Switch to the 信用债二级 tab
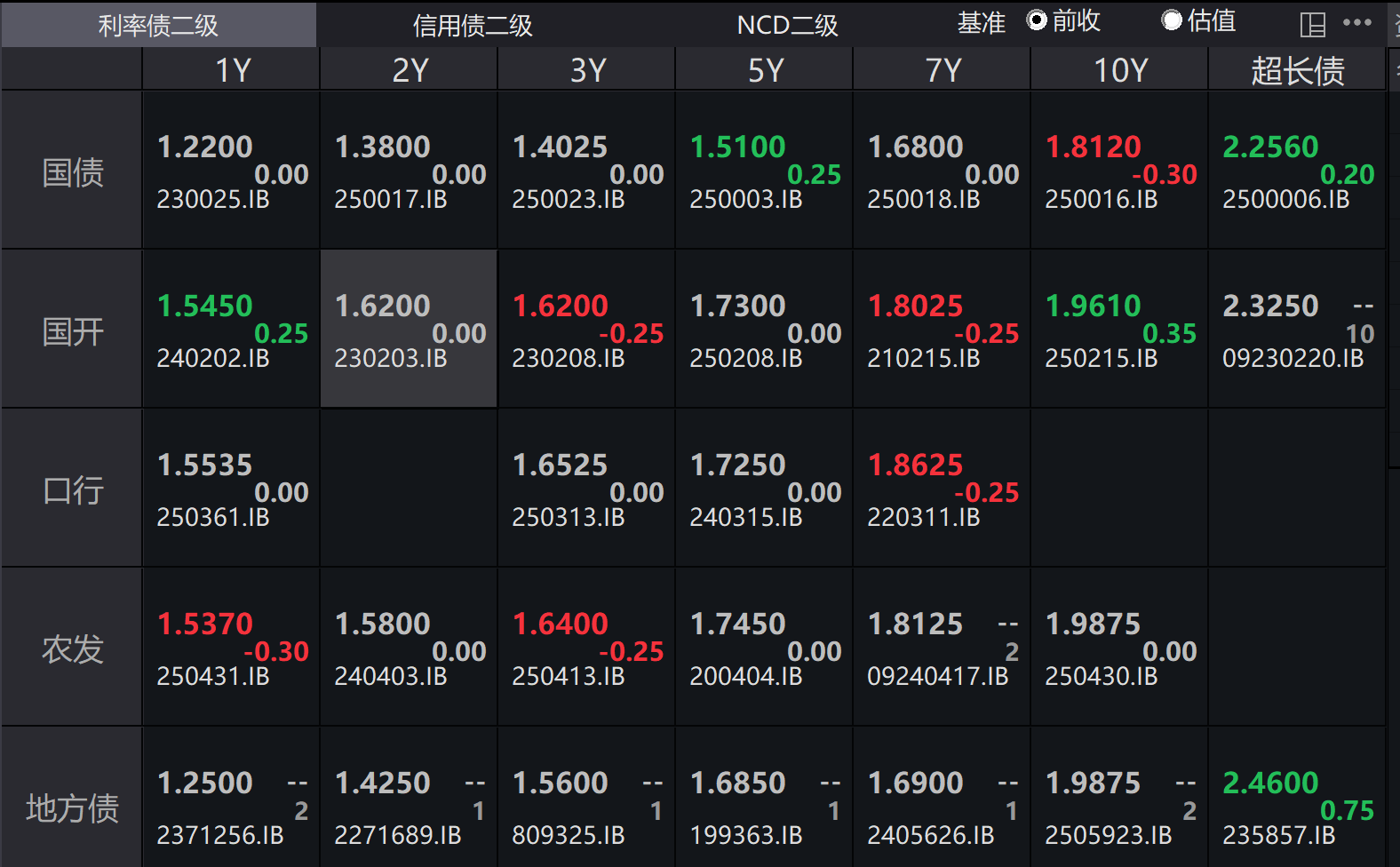1400x867 pixels. click(473, 25)
